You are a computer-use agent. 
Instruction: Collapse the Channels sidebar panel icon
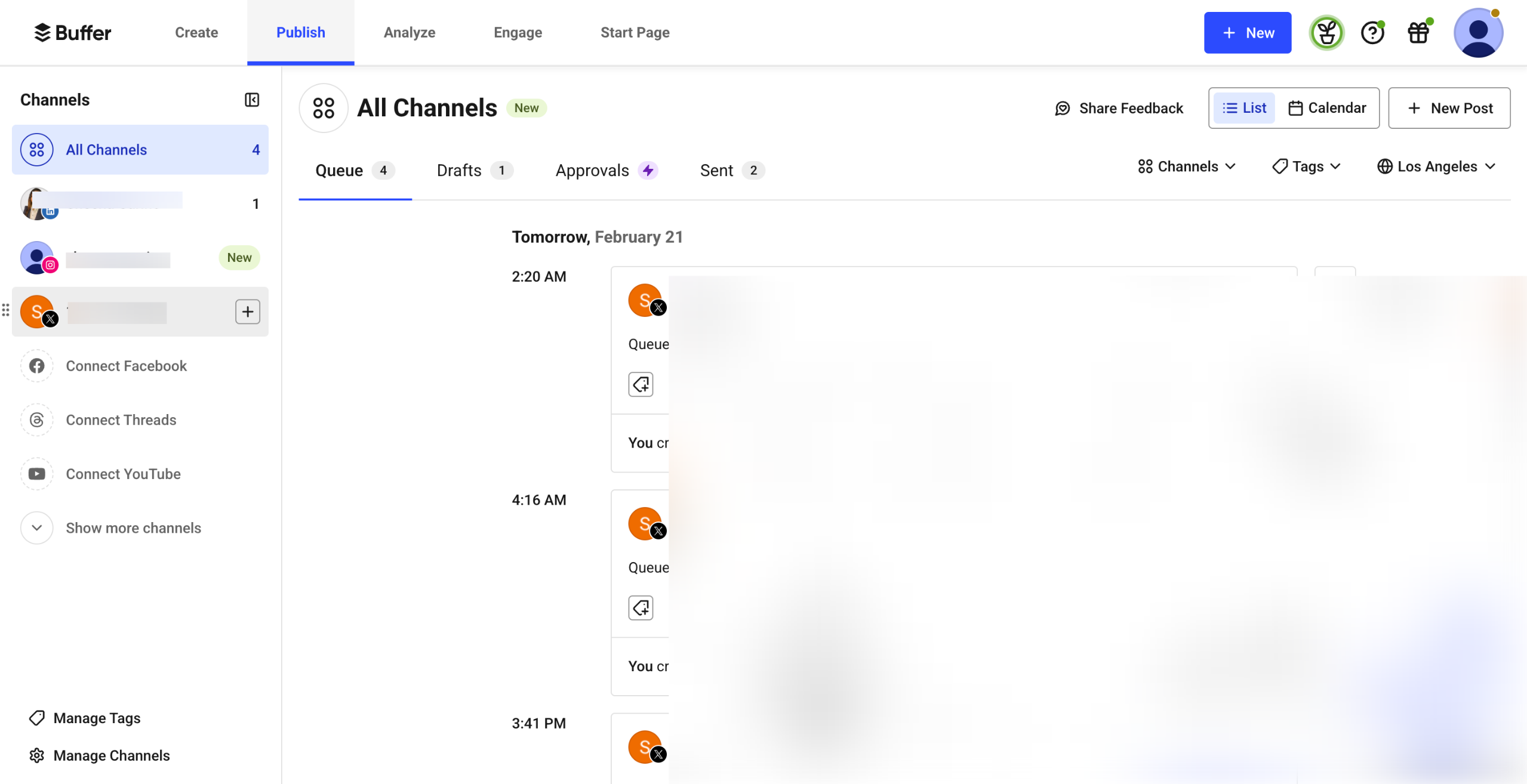pos(252,100)
